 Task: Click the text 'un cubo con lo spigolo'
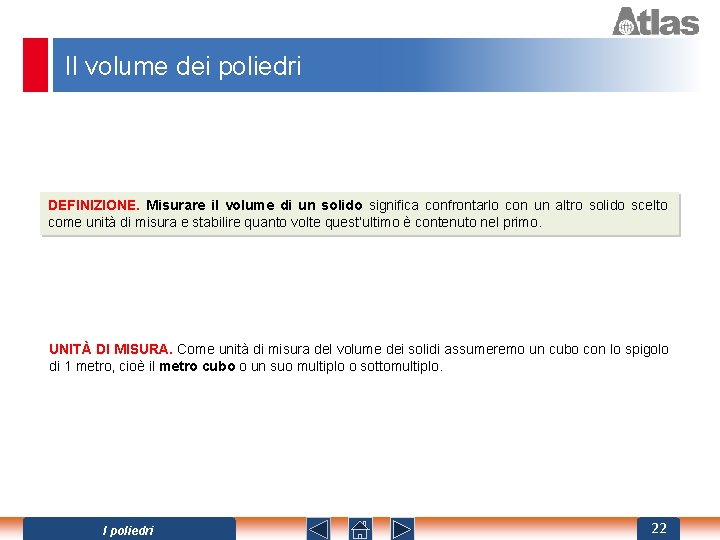pos(599,349)
